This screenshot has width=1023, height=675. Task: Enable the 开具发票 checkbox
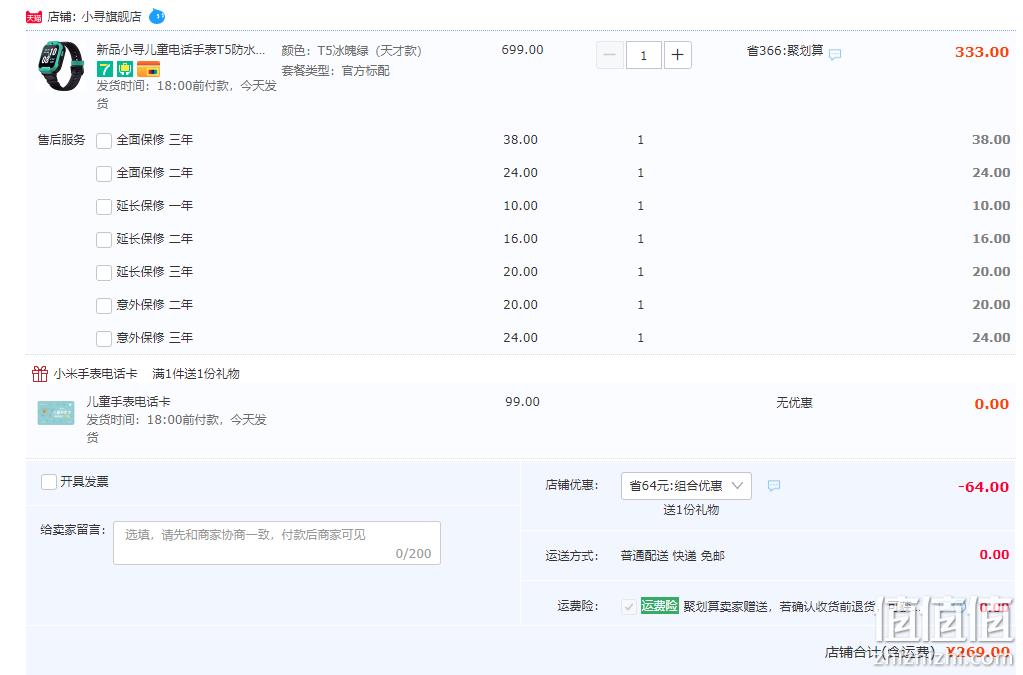click(49, 482)
